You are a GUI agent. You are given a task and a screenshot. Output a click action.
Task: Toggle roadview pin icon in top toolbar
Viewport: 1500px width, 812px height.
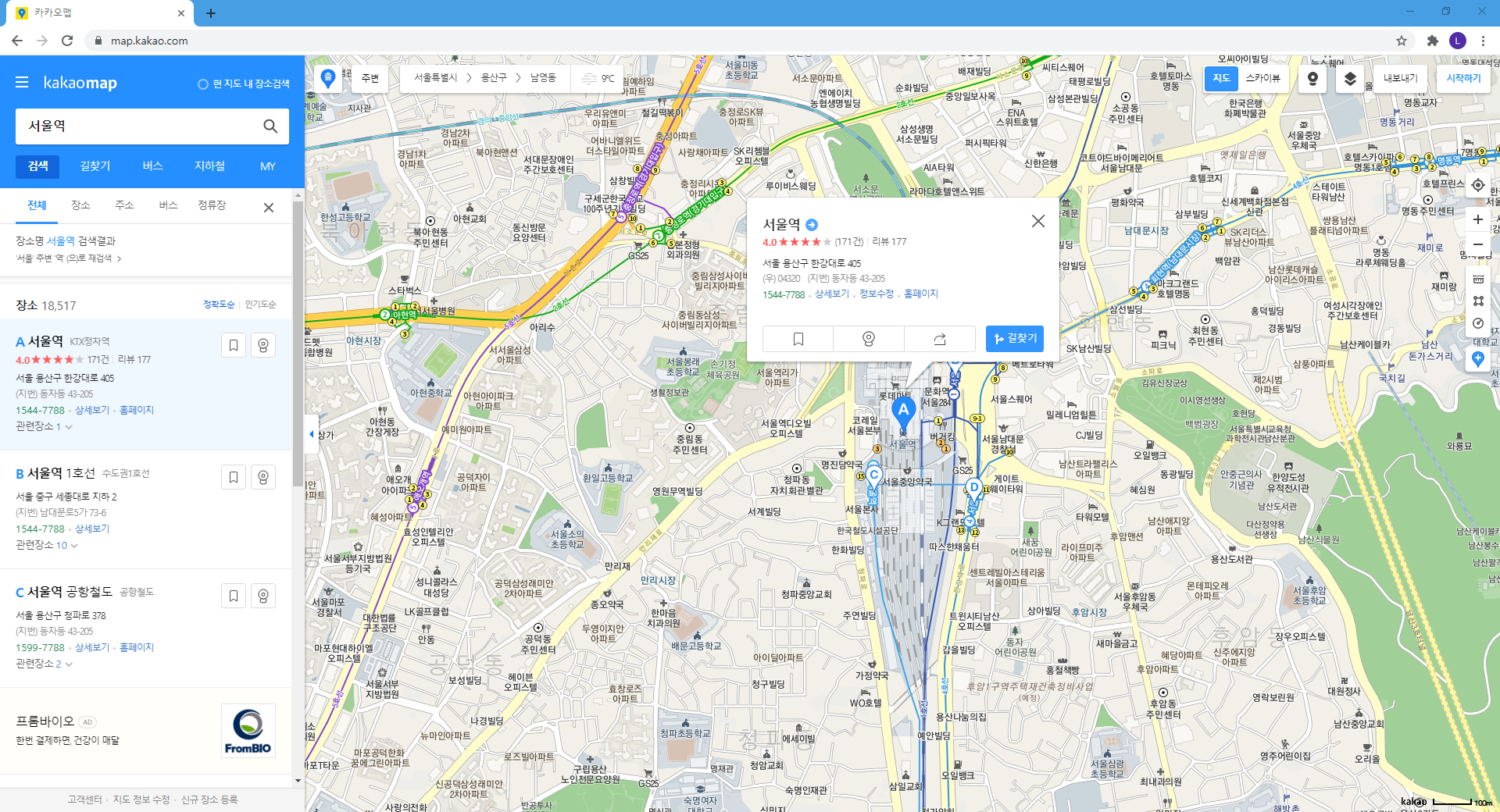[x=1312, y=78]
